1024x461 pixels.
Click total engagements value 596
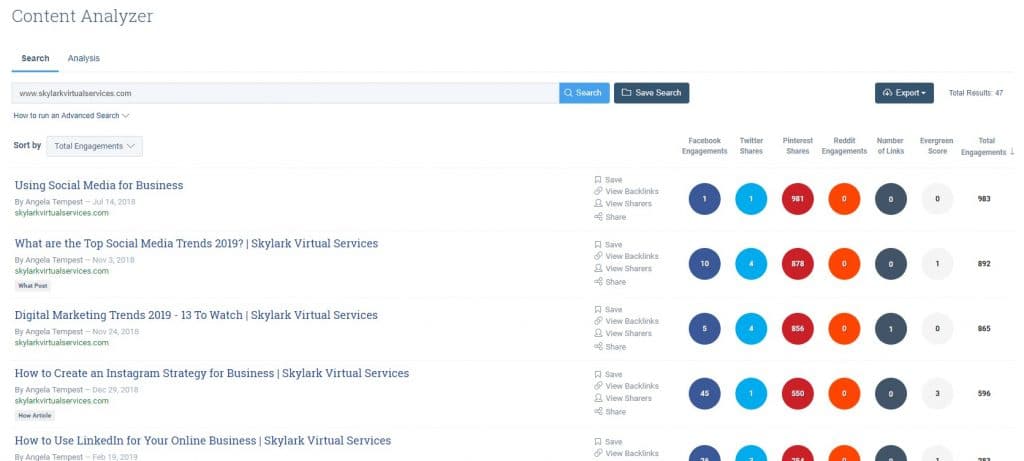point(984,394)
